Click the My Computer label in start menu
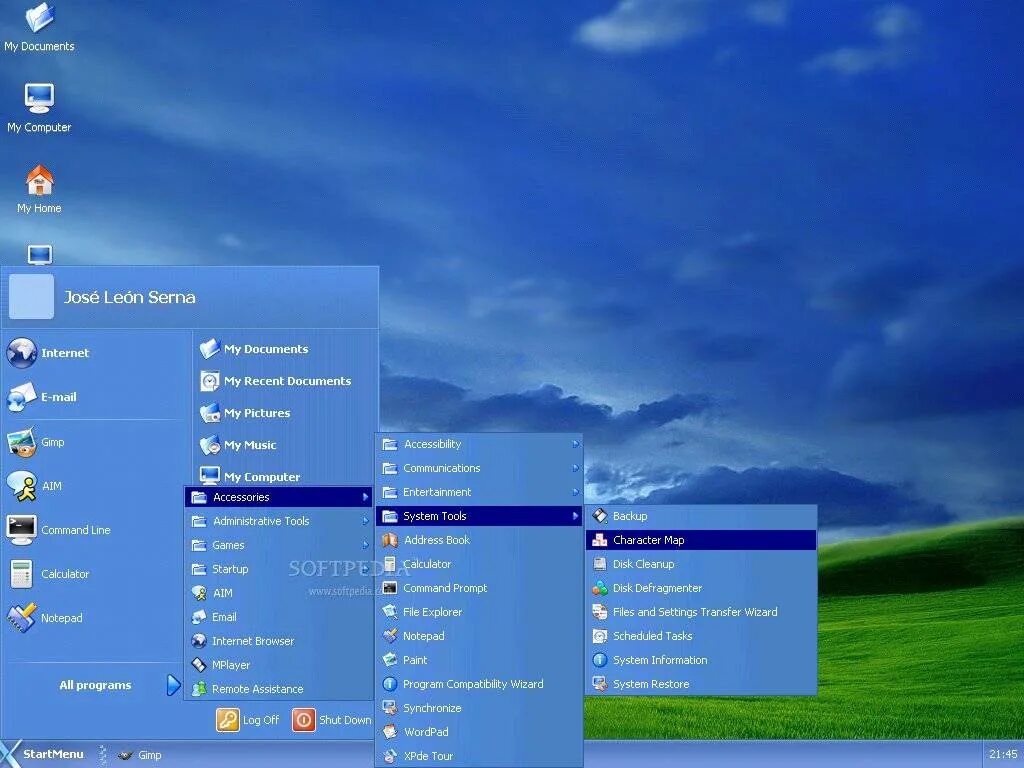The width and height of the screenshot is (1024, 768). tap(262, 477)
